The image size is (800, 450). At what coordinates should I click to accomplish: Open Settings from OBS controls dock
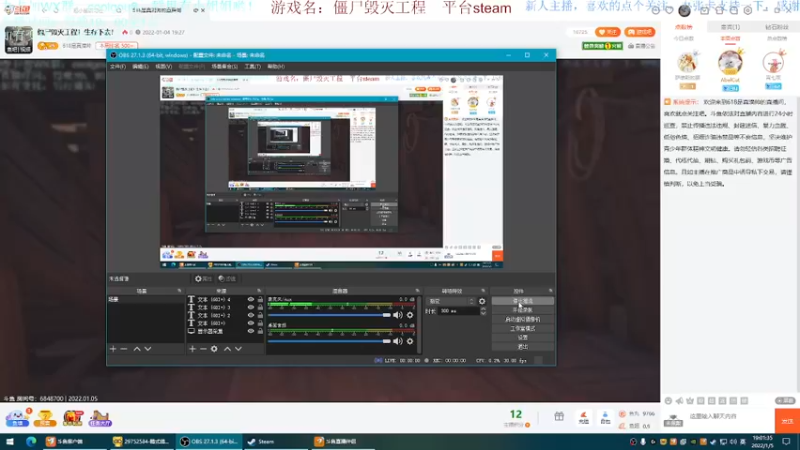tap(522, 338)
